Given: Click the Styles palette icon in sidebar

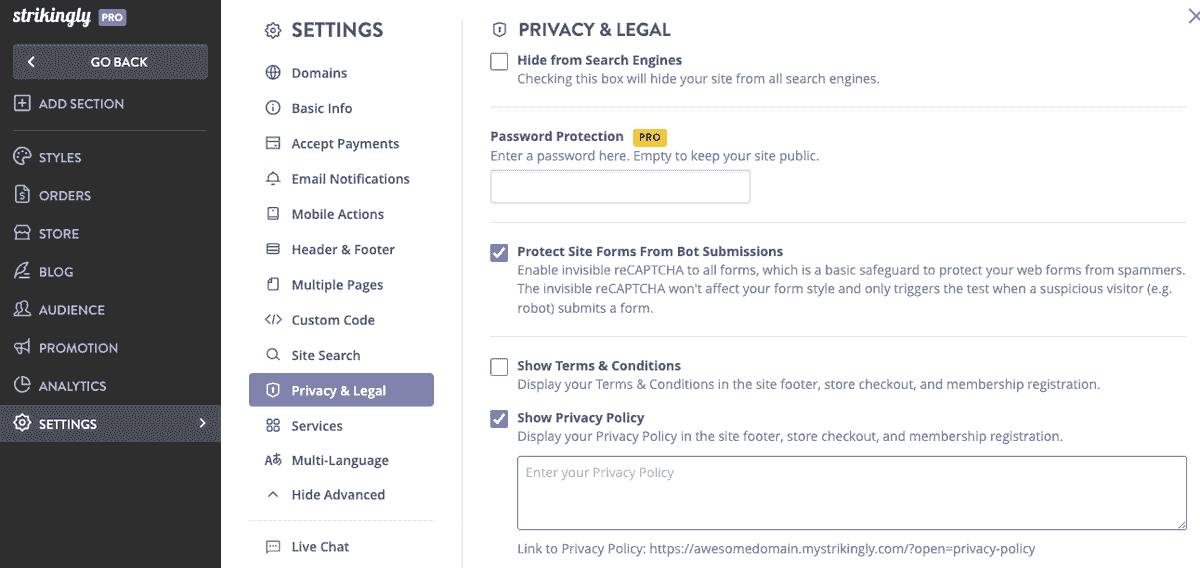Looking at the screenshot, I should coord(22,157).
